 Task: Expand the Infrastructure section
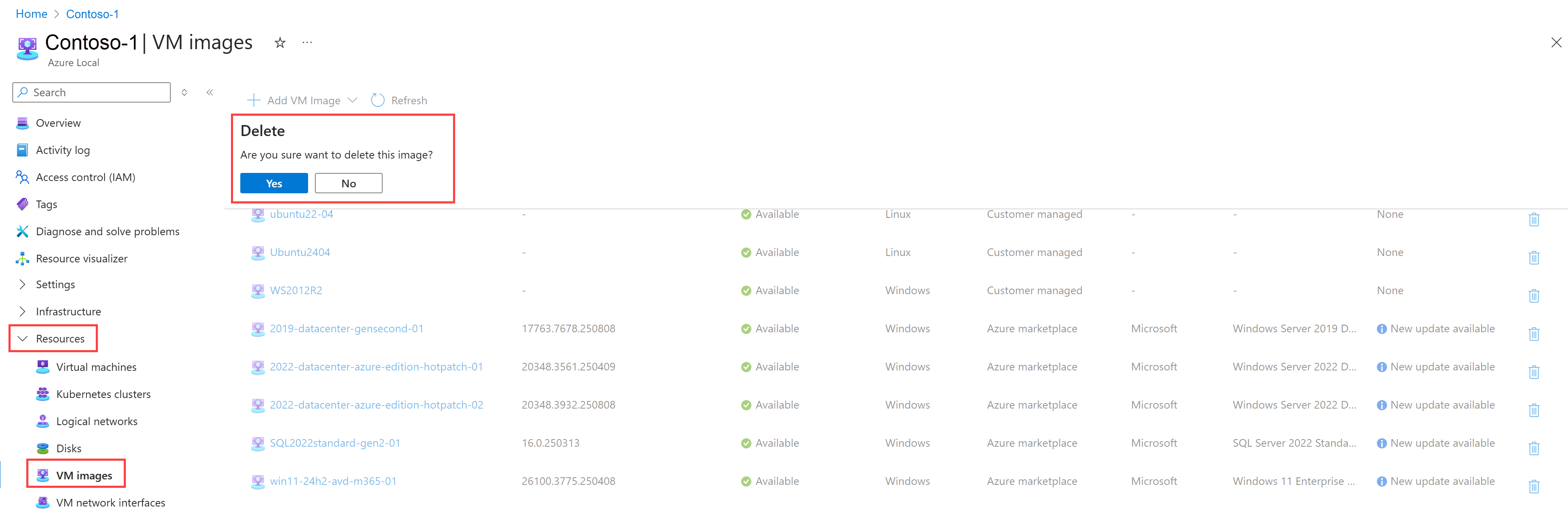click(22, 312)
